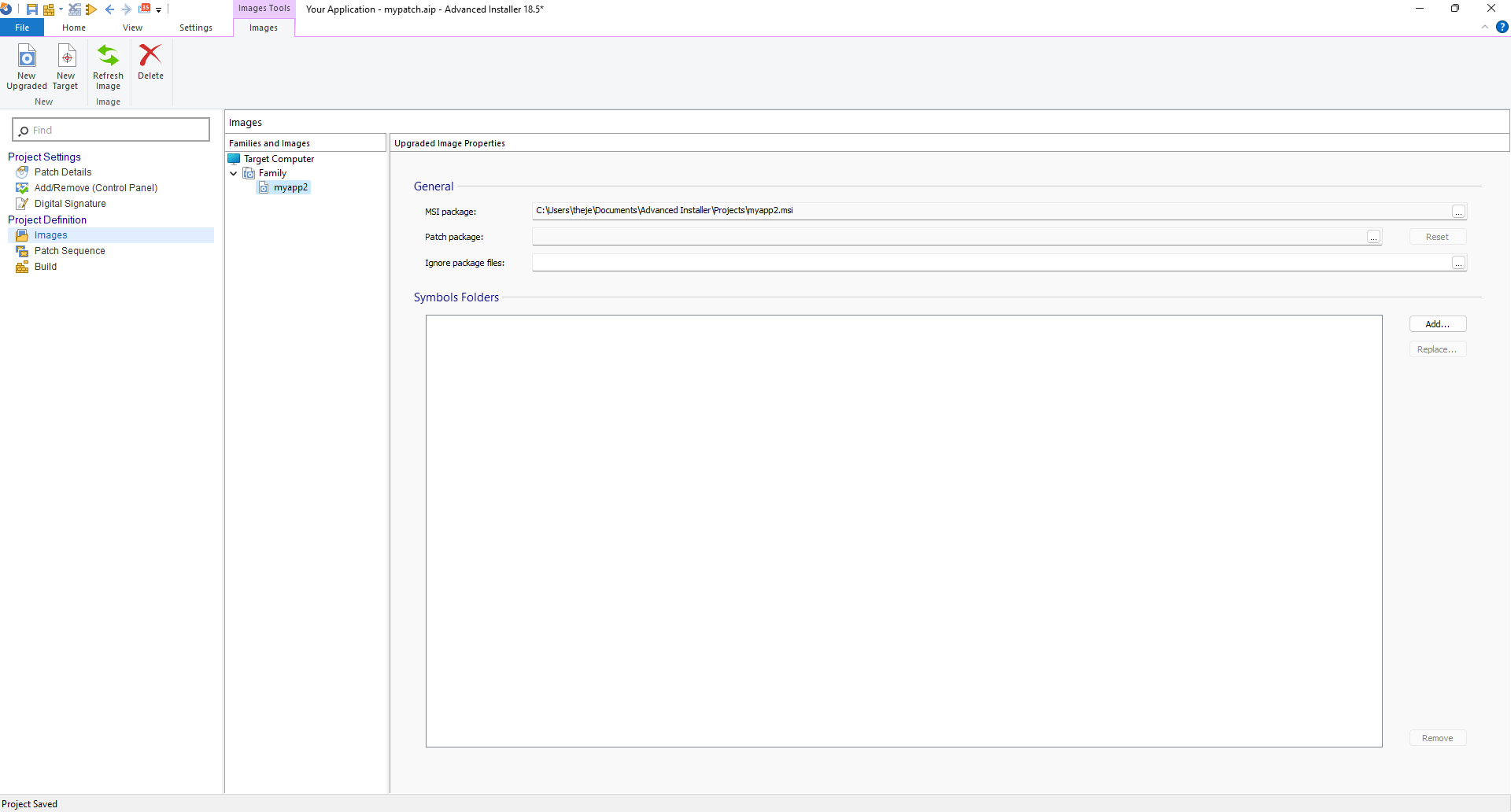Click the Build bricks icon in the quick access toolbar
The height and width of the screenshot is (812, 1511).
point(48,9)
